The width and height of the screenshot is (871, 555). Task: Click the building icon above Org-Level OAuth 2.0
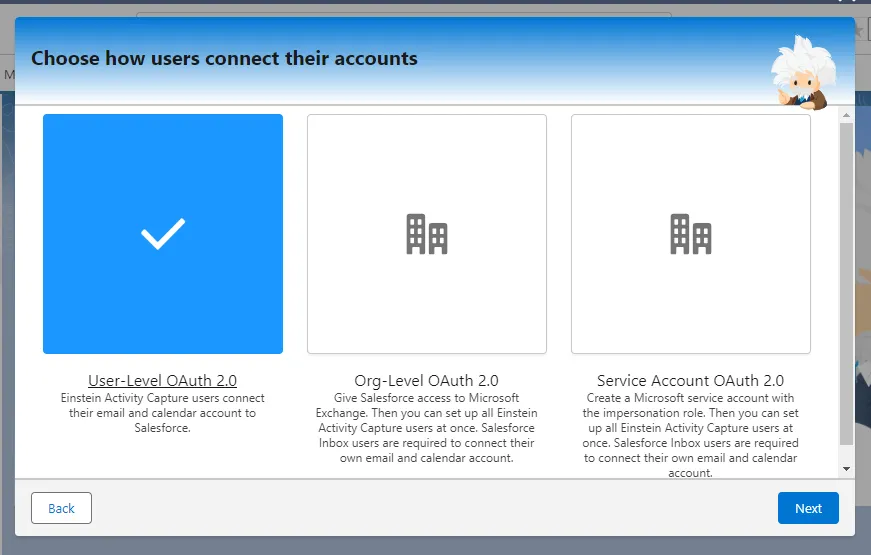point(427,234)
